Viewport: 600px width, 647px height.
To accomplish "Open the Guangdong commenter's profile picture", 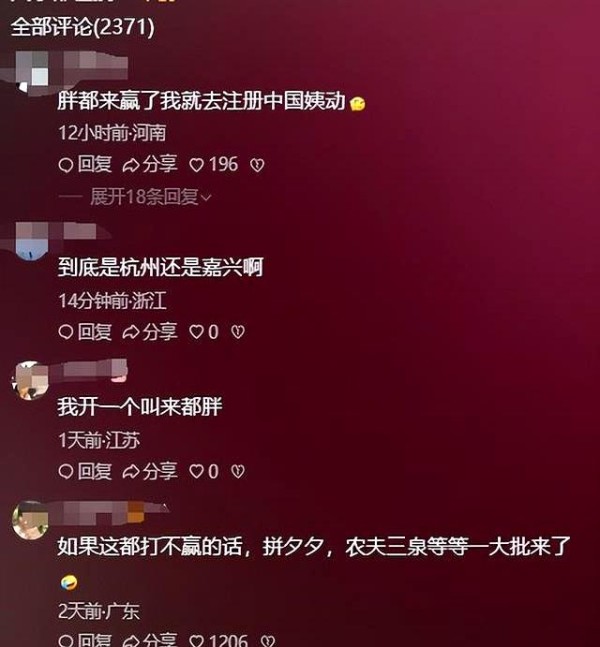I will tap(30, 520).
